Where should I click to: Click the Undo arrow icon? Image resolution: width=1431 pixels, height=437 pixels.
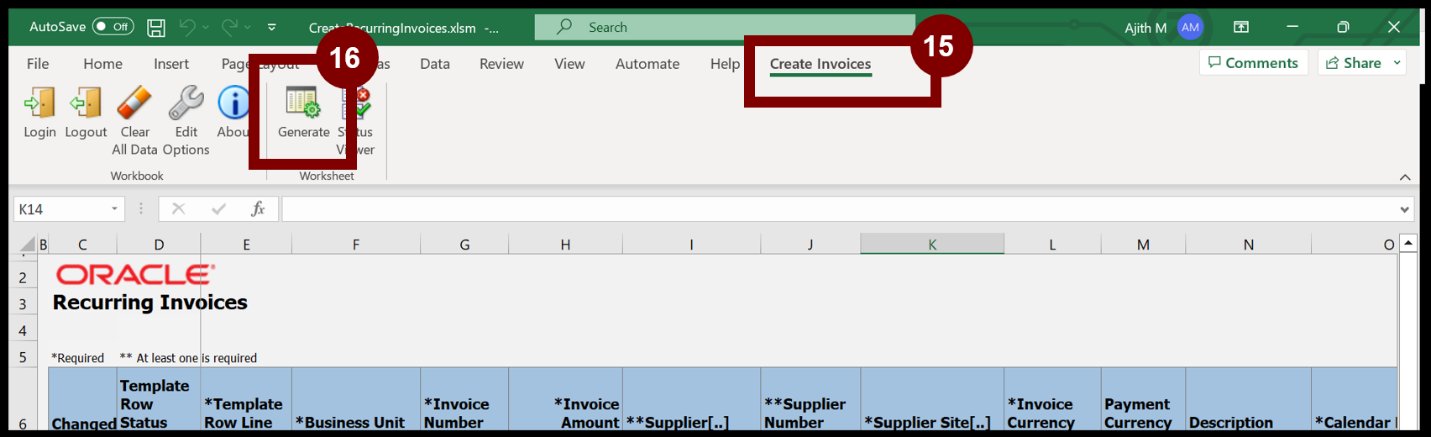click(188, 27)
